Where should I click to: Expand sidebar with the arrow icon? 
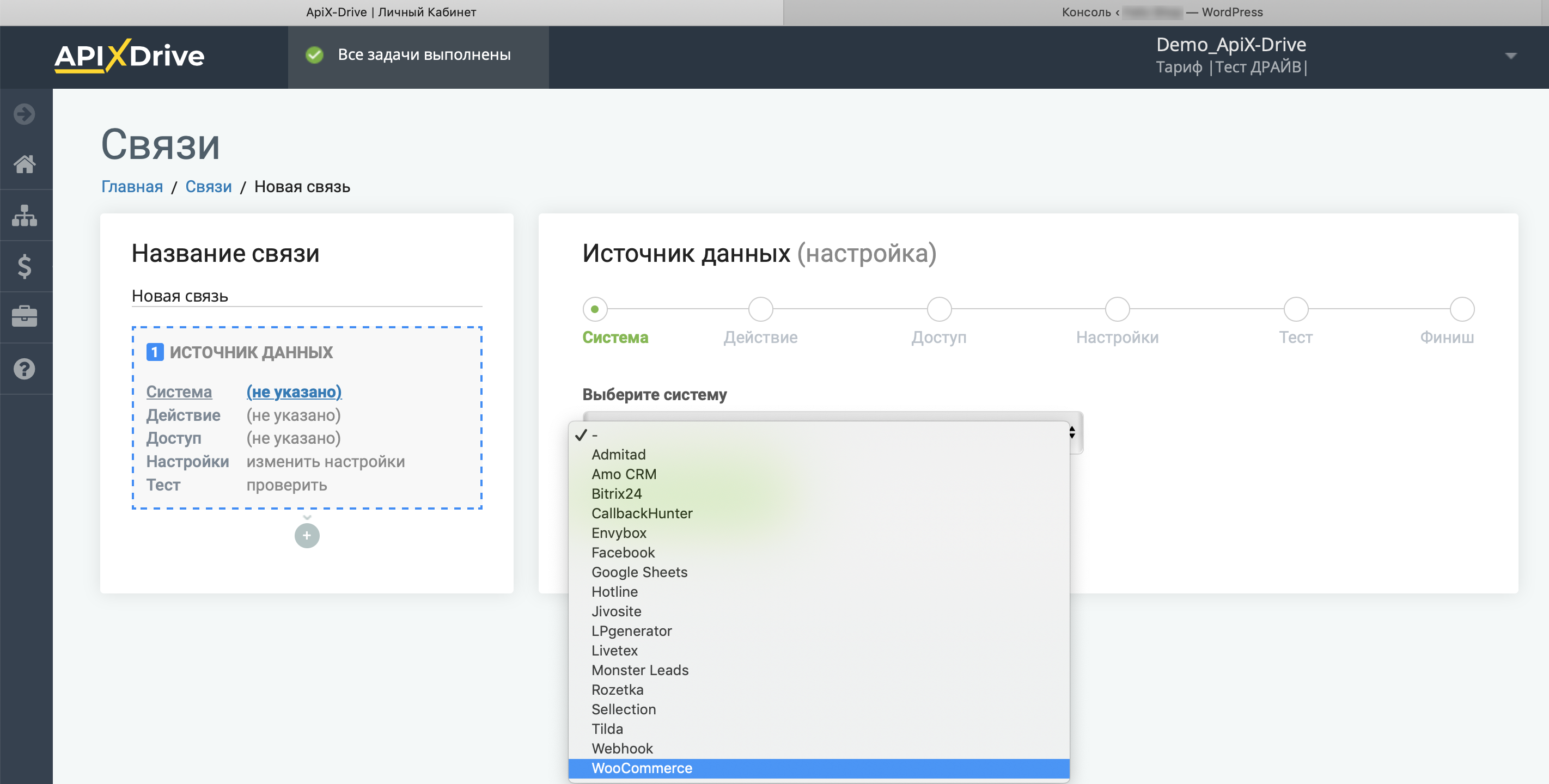click(24, 114)
